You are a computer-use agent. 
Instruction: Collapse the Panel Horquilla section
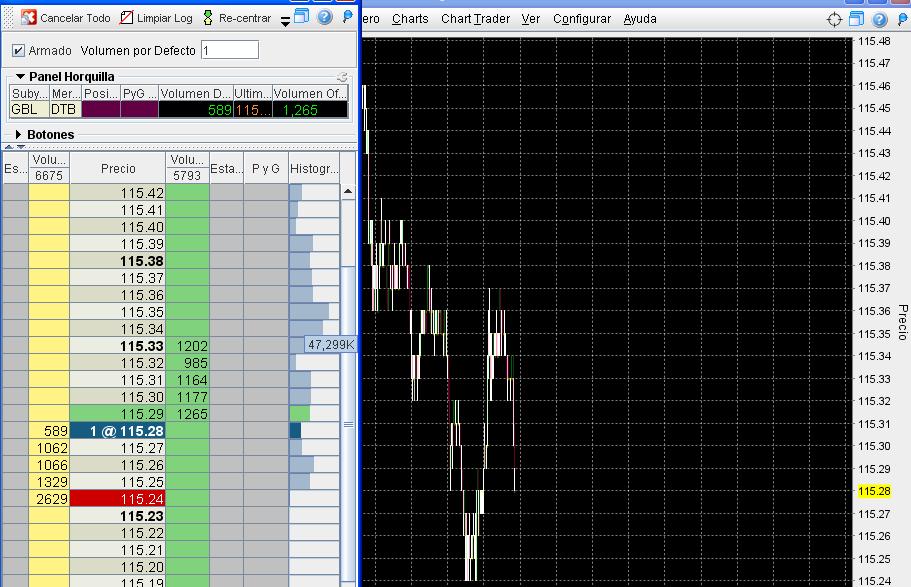click(20, 76)
